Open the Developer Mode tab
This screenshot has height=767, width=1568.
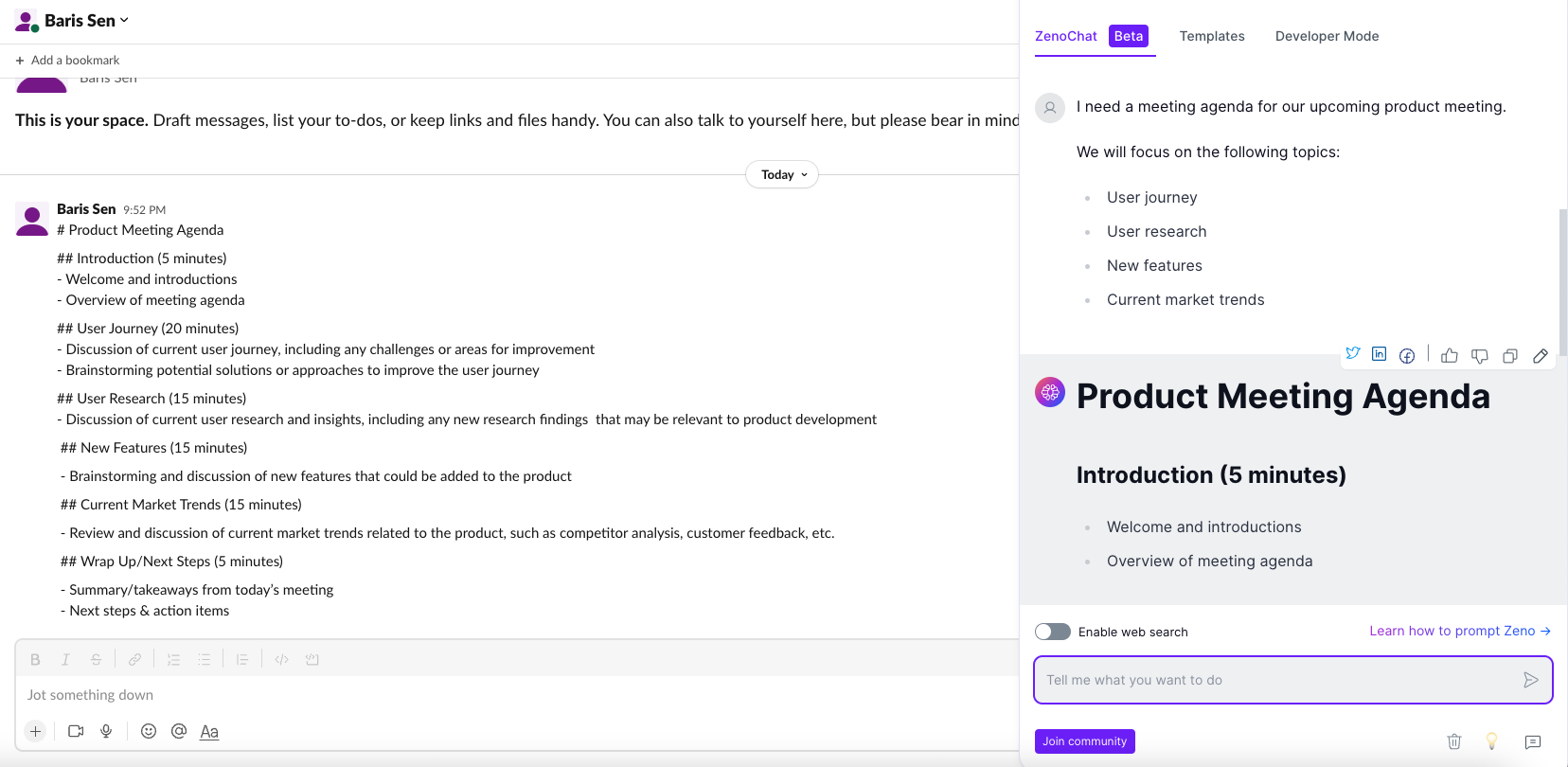[x=1327, y=36]
